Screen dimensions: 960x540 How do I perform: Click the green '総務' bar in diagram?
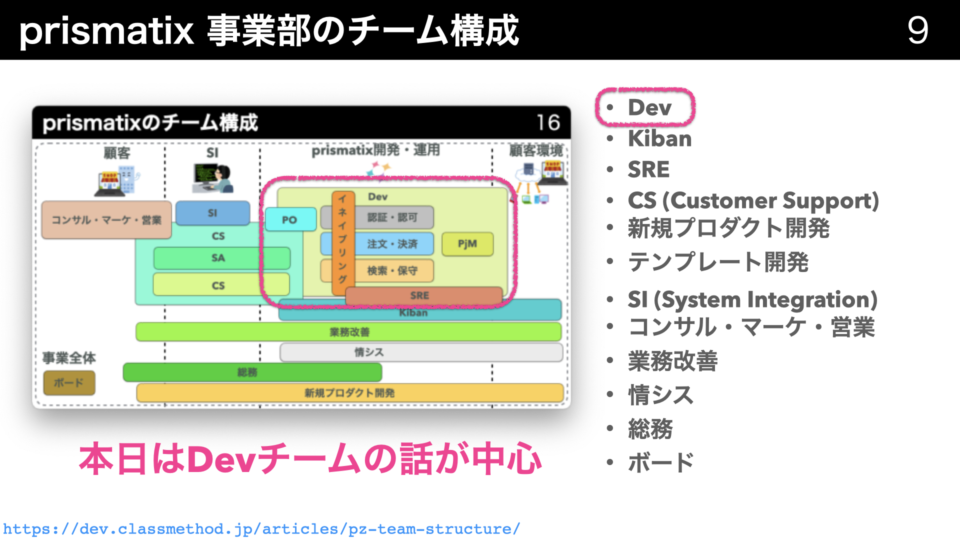tap(252, 372)
